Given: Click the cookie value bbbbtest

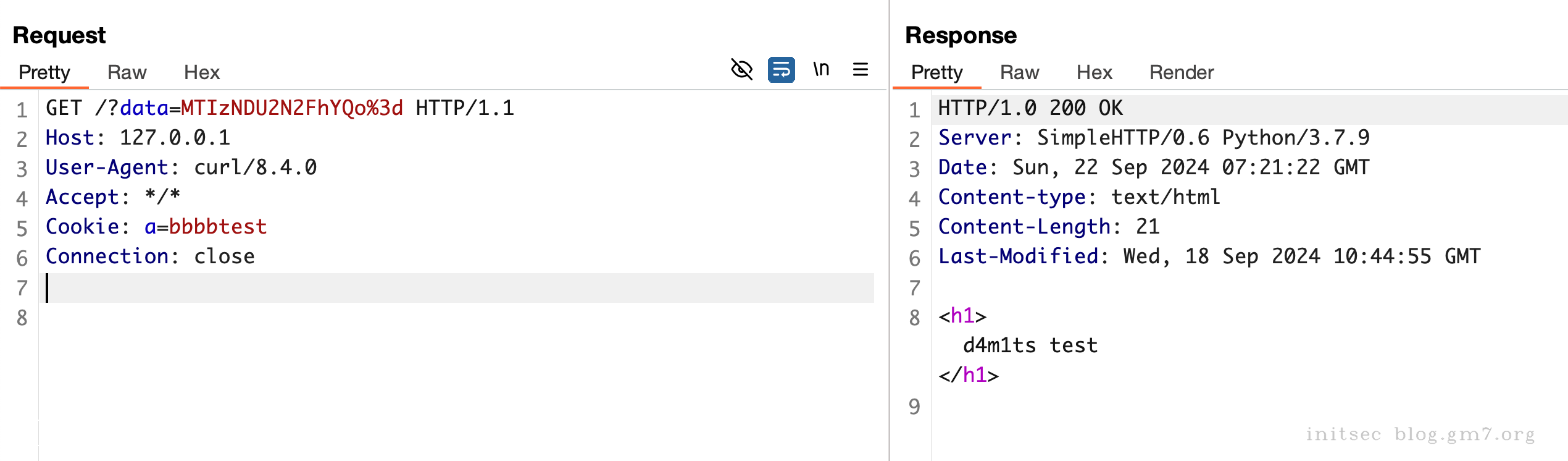Looking at the screenshot, I should pyautogui.click(x=217, y=227).
